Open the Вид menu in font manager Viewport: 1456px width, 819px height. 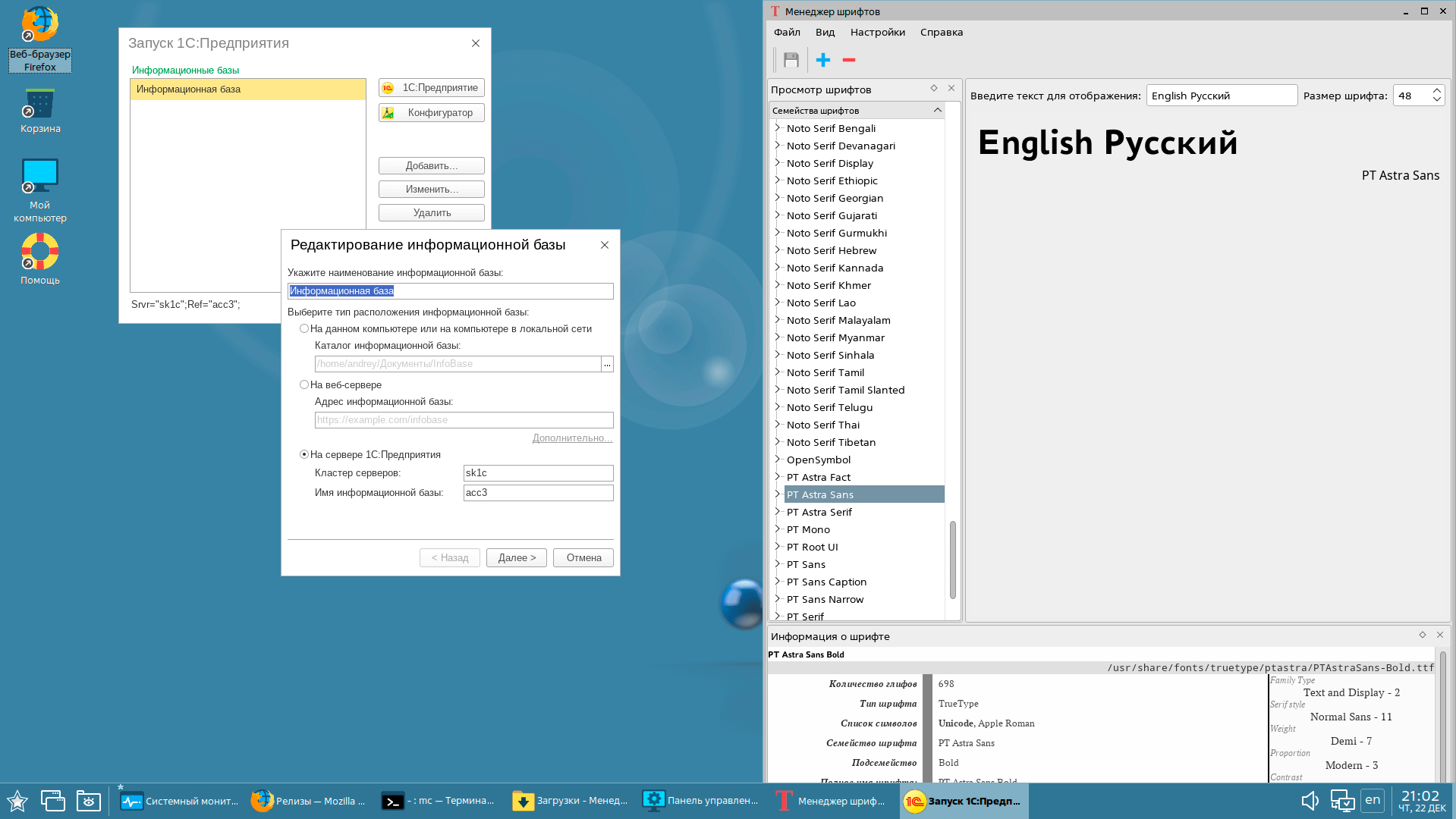point(825,32)
